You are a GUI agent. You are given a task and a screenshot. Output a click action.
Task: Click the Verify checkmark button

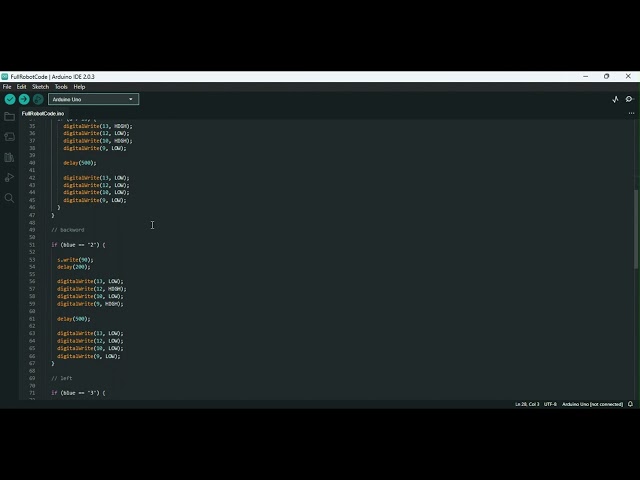(10, 99)
